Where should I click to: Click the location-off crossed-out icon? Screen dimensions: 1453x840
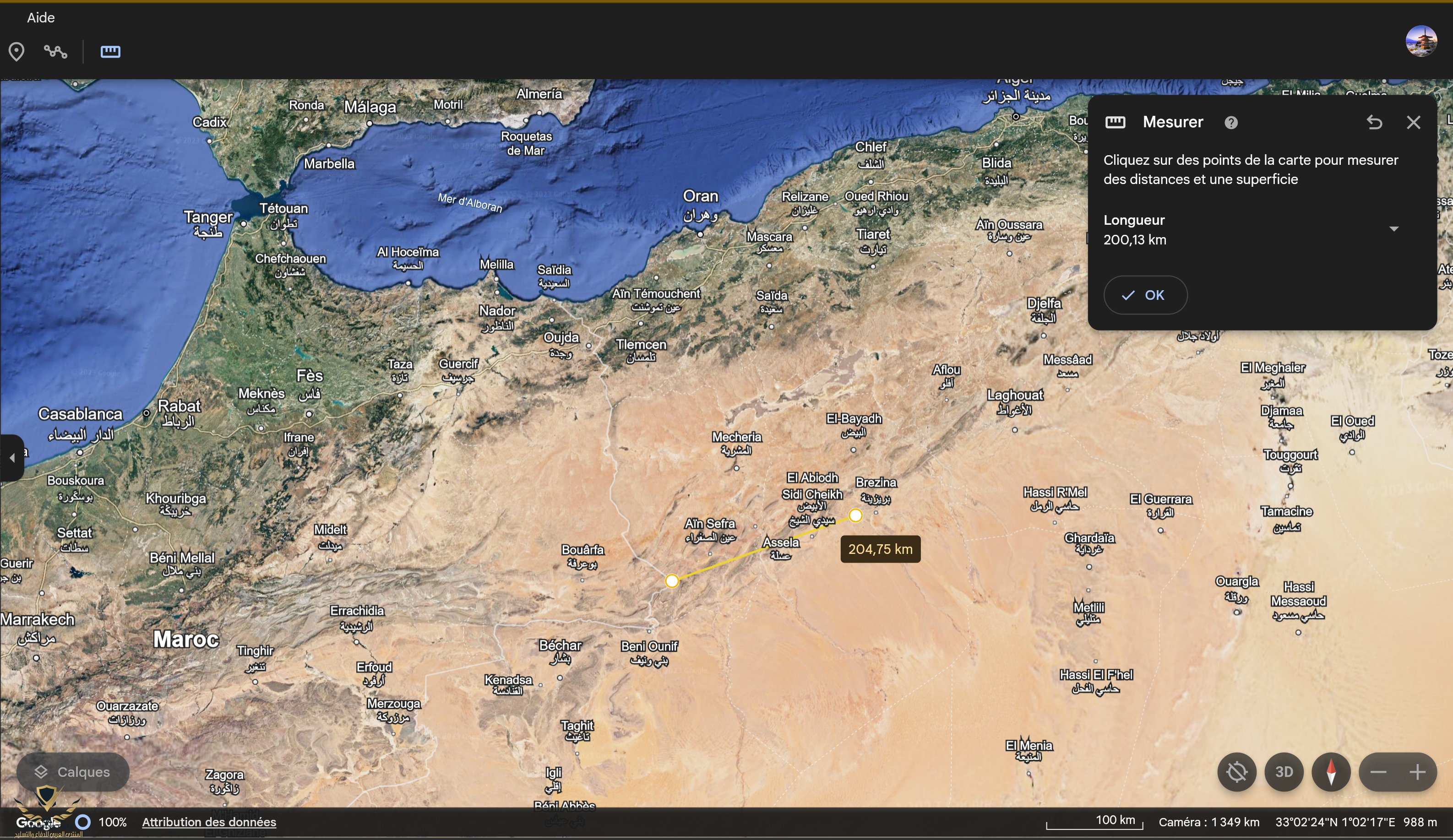[1237, 771]
